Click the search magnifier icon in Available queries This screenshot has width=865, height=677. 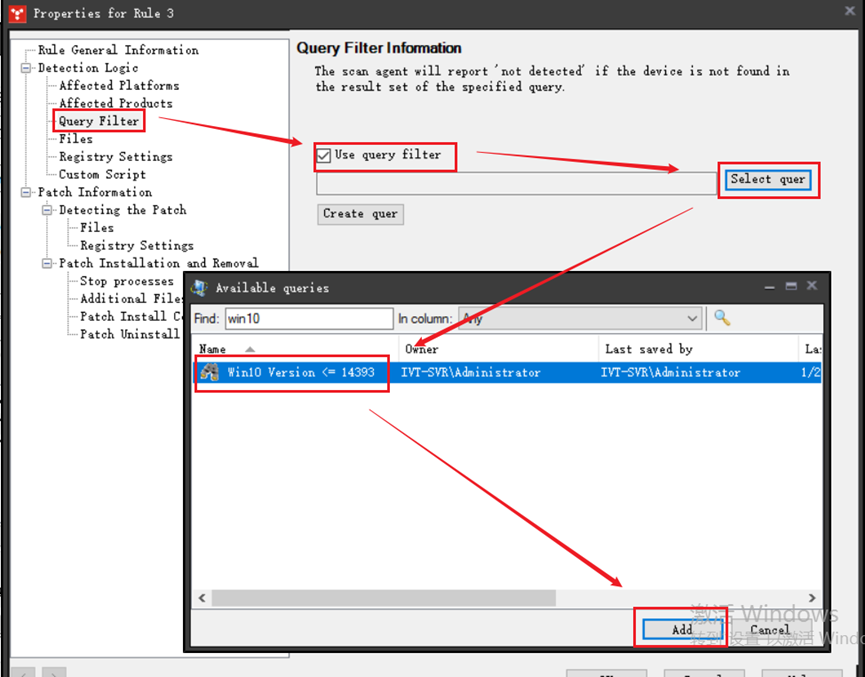click(x=721, y=319)
